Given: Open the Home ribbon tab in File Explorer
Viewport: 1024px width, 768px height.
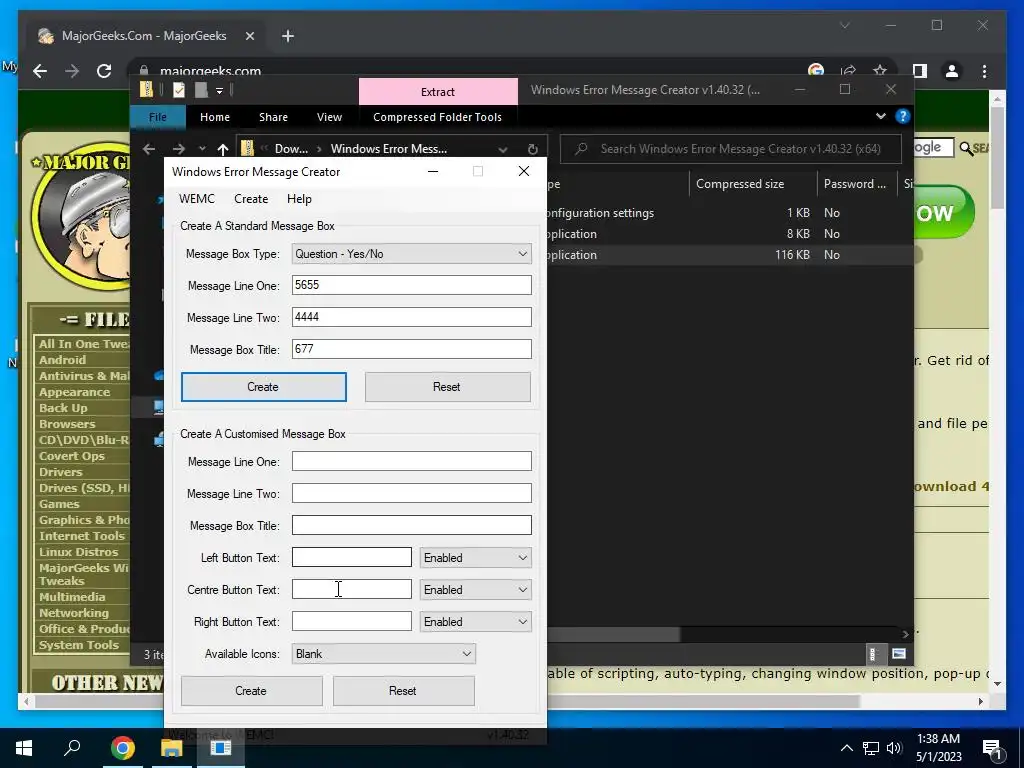Looking at the screenshot, I should [x=215, y=117].
